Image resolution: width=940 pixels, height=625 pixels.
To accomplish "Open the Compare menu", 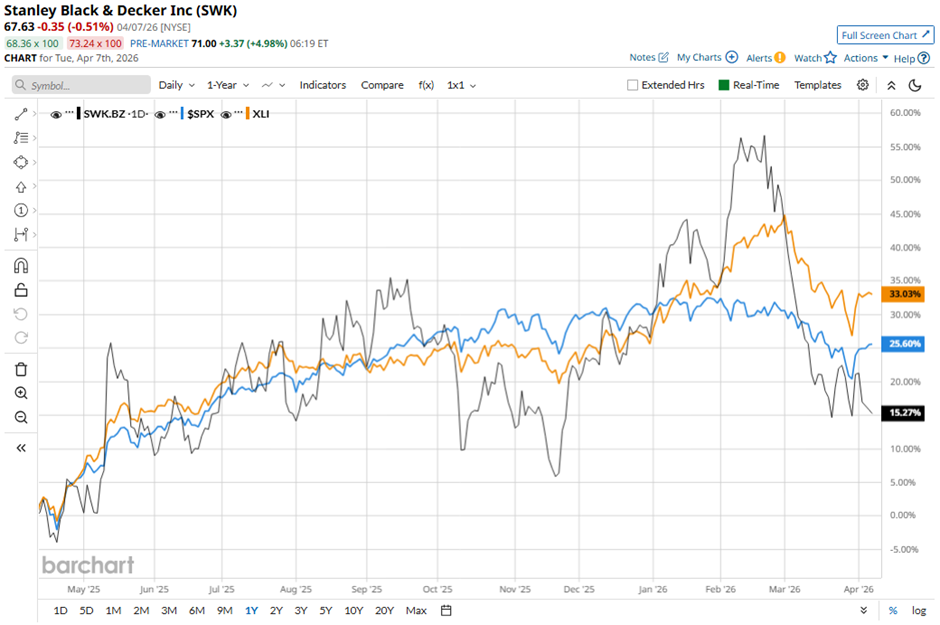I will pyautogui.click(x=382, y=85).
